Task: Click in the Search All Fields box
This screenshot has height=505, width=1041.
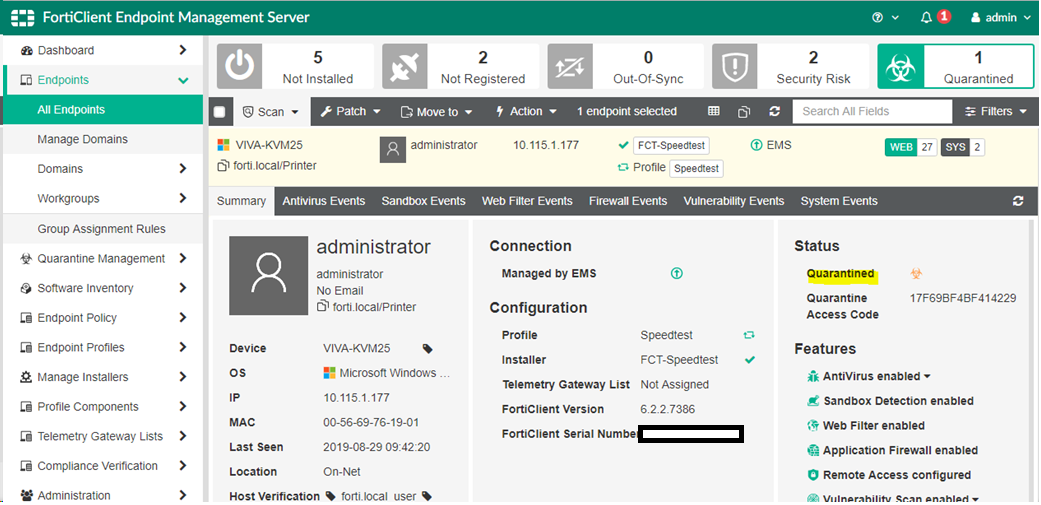Action: [x=871, y=112]
